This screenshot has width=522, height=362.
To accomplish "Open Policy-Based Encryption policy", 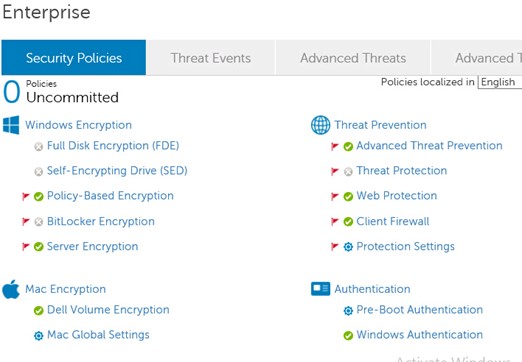I will click(x=110, y=196).
